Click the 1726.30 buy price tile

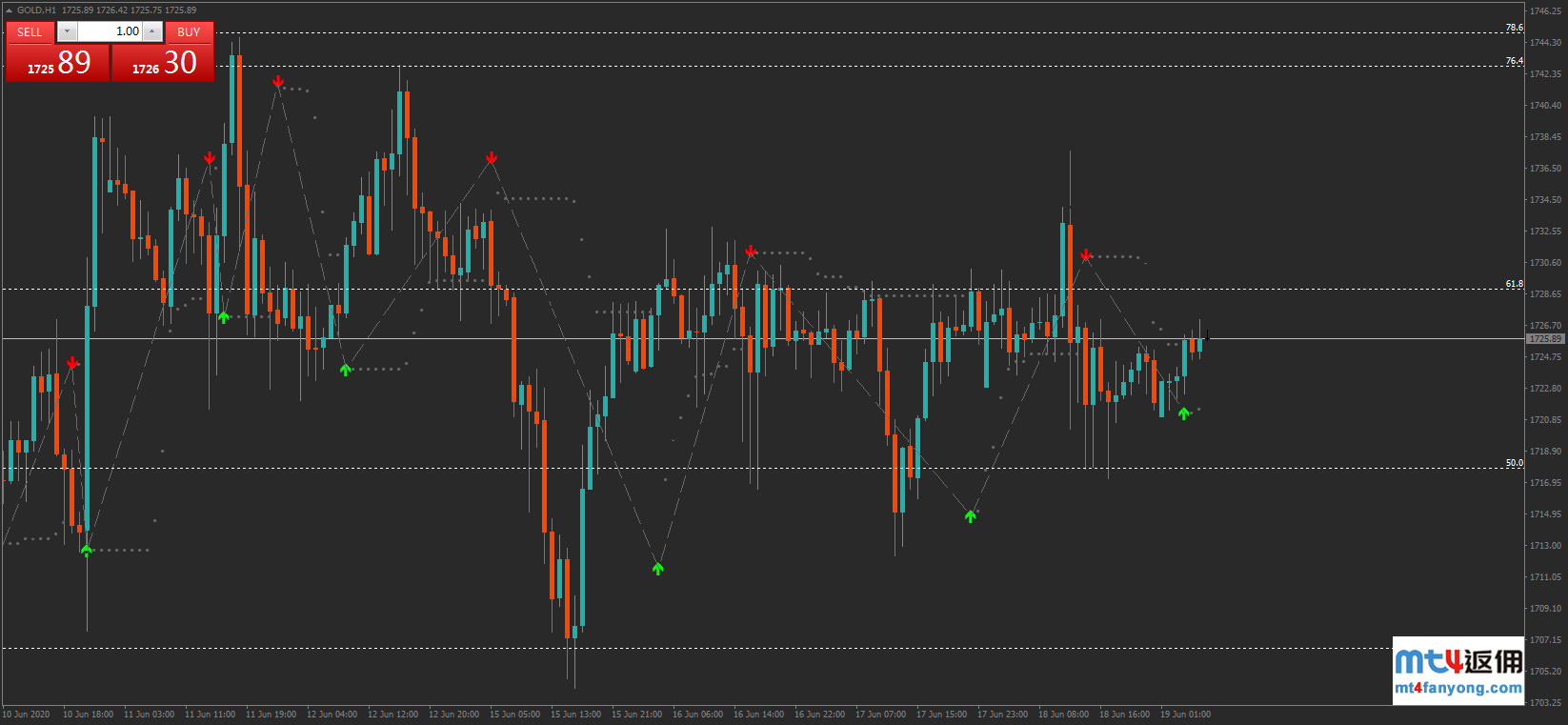[164, 64]
